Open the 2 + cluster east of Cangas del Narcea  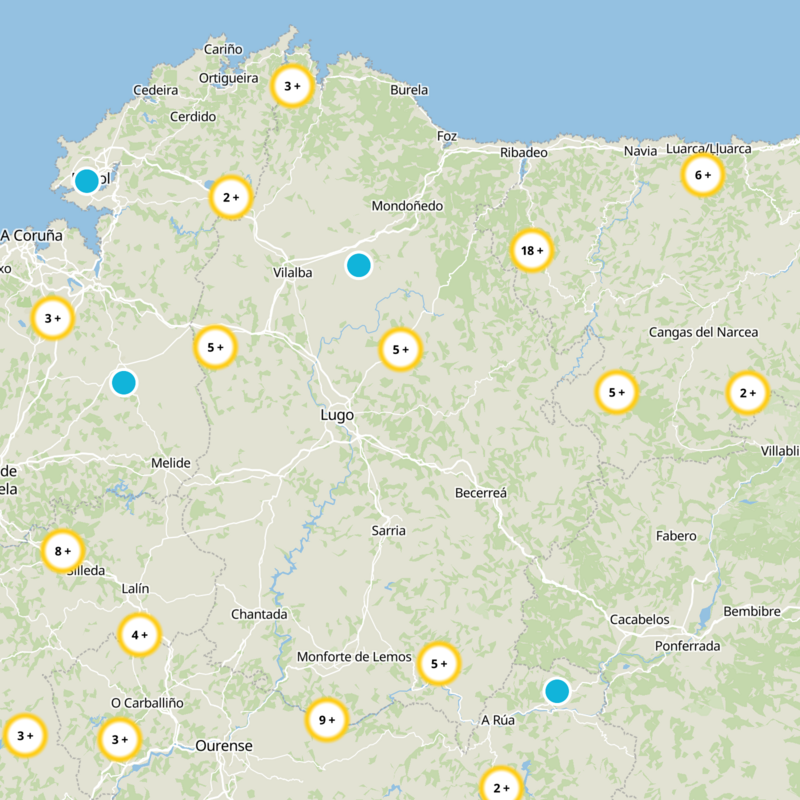(x=747, y=393)
